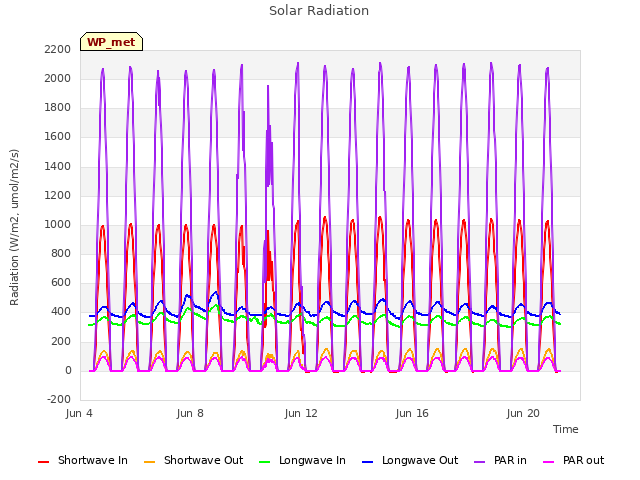
Task: Click the Jun 20 x-axis label
Action: click(x=523, y=413)
